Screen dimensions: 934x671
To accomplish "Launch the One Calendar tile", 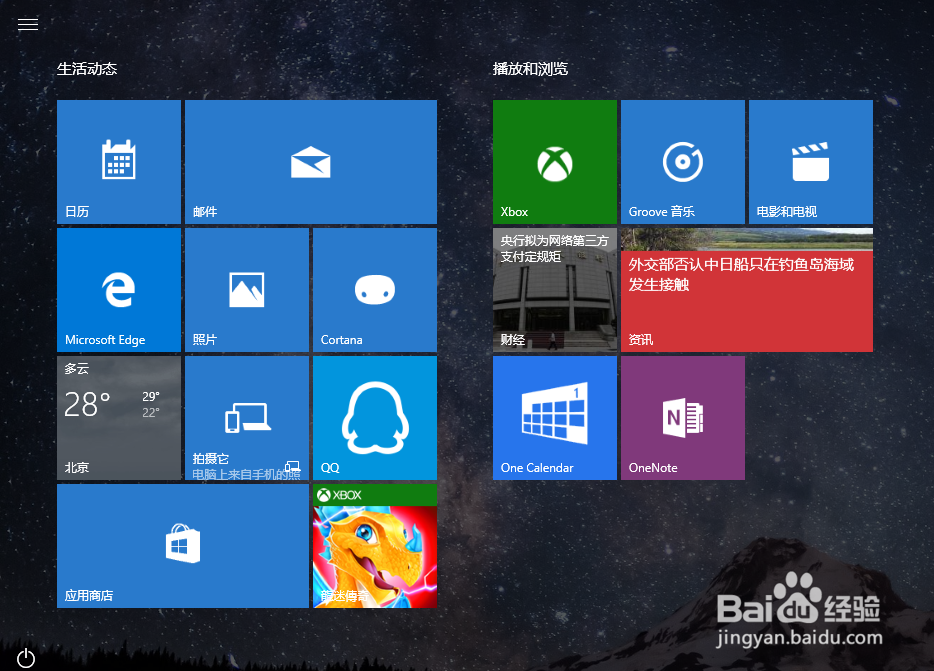I will click(x=555, y=418).
